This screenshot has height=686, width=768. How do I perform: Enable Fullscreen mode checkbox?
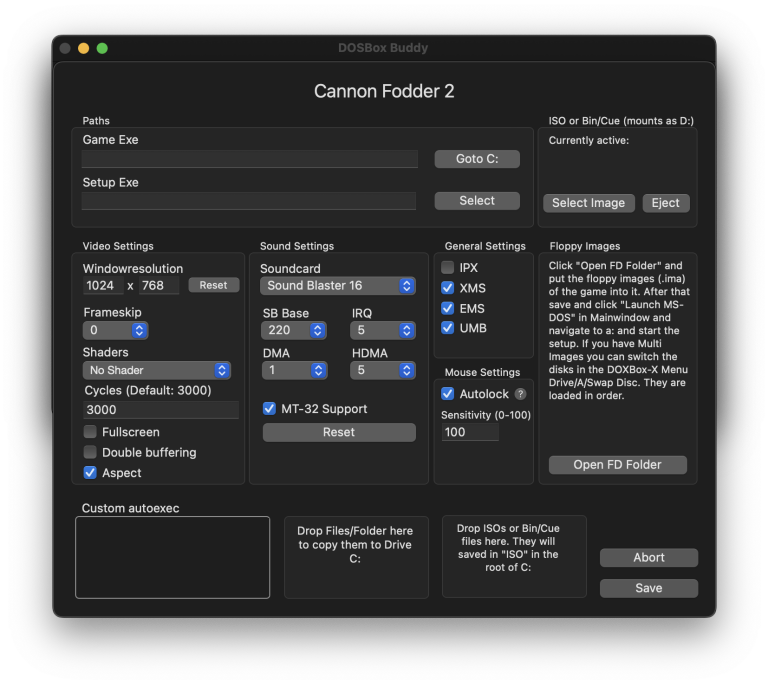(x=90, y=431)
